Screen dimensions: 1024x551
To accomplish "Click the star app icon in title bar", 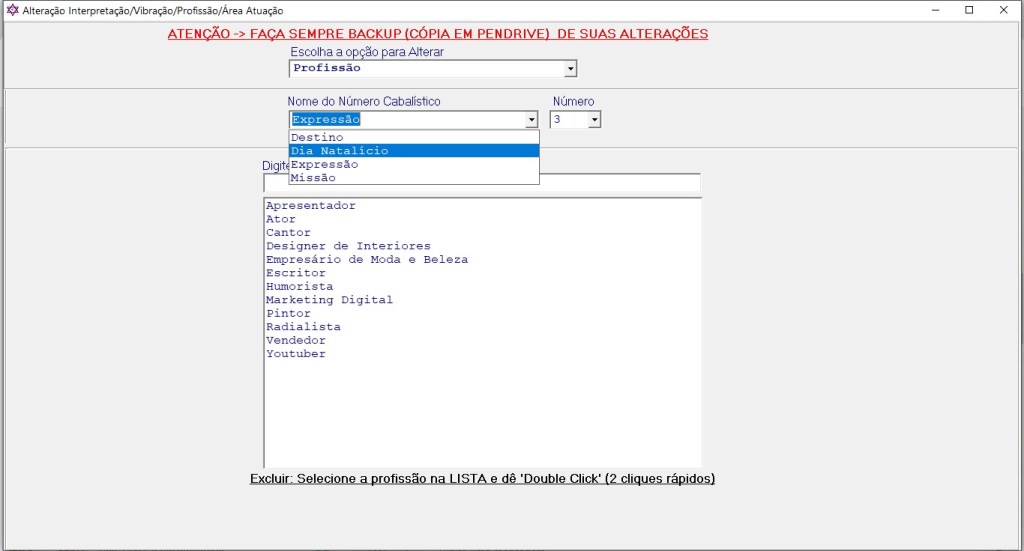I will pyautogui.click(x=12, y=10).
